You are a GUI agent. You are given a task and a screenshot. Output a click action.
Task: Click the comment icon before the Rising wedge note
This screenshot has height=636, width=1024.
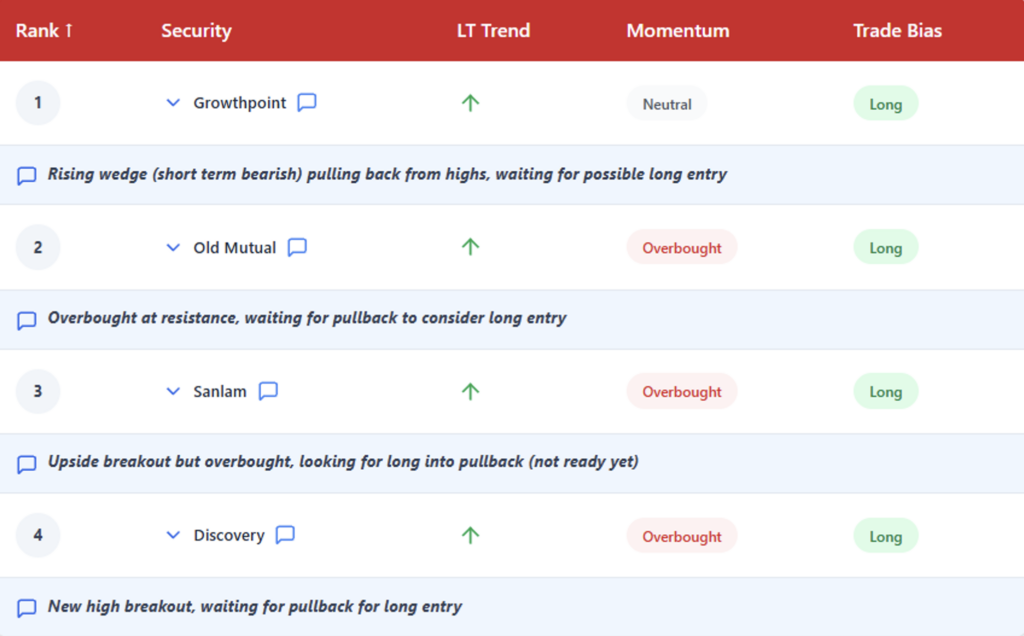pos(27,176)
